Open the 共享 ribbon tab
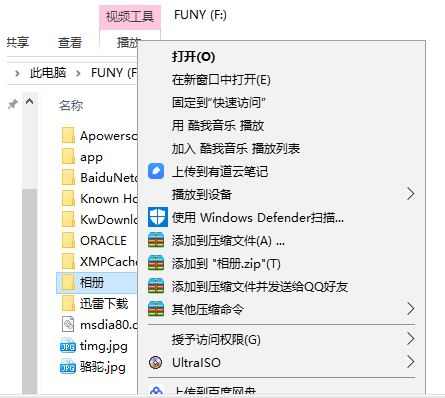445x398 pixels. 18,42
